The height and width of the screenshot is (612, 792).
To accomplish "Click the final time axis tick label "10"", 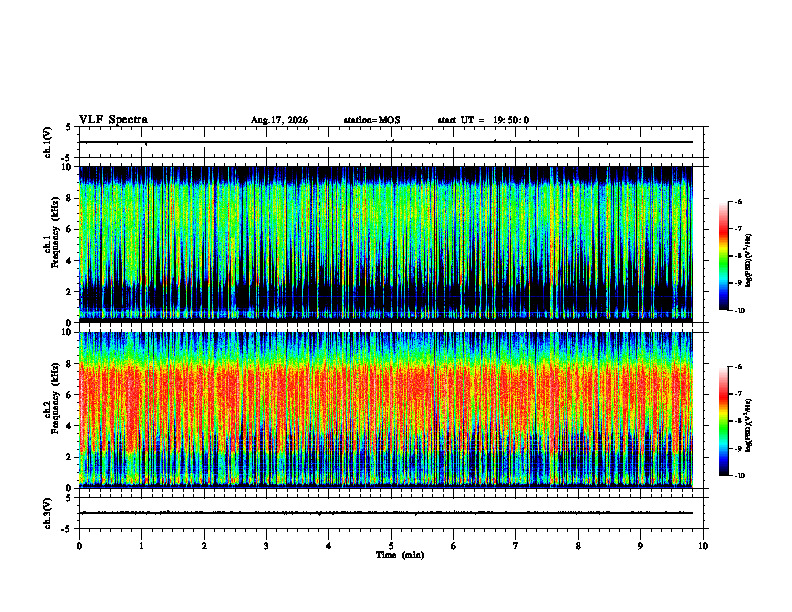I will pyautogui.click(x=703, y=546).
